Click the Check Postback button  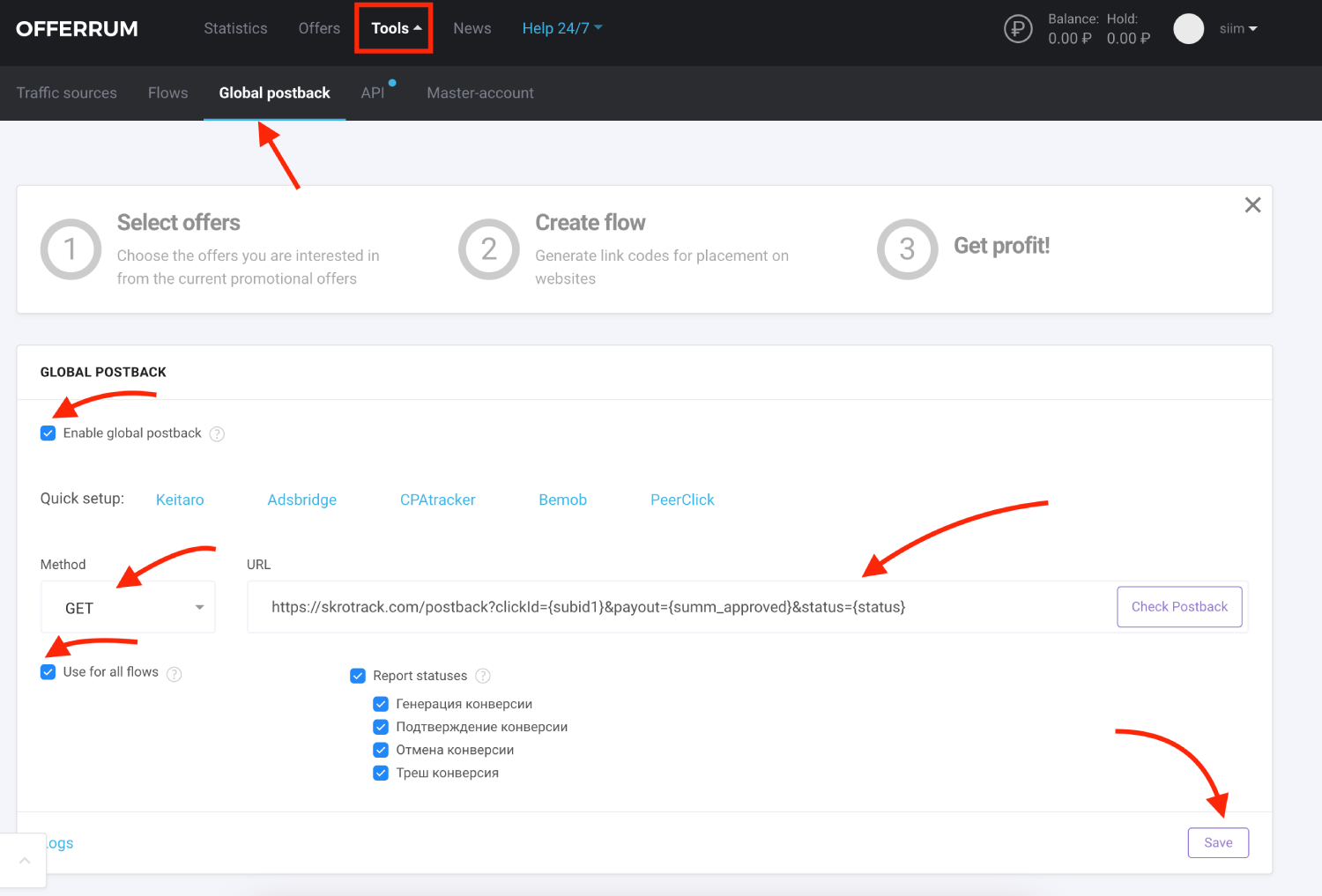point(1179,607)
